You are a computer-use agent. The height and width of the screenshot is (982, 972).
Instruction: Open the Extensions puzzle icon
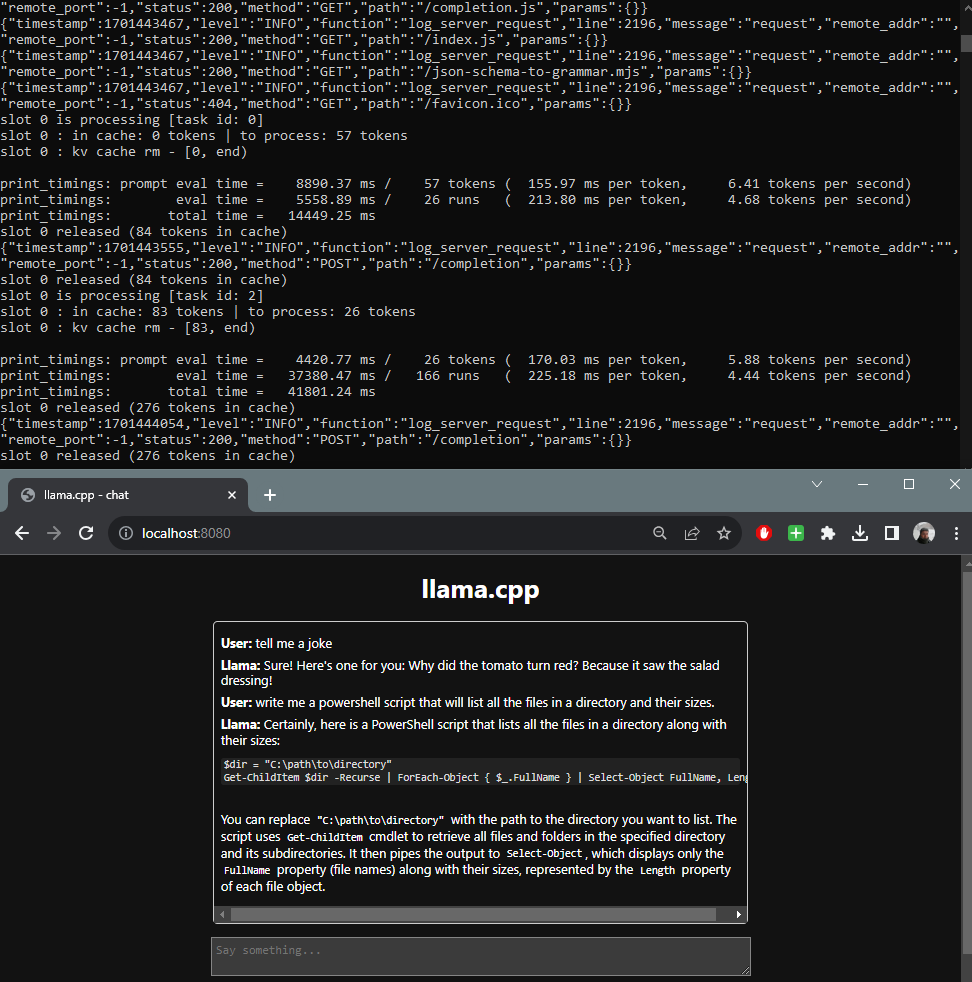[828, 533]
